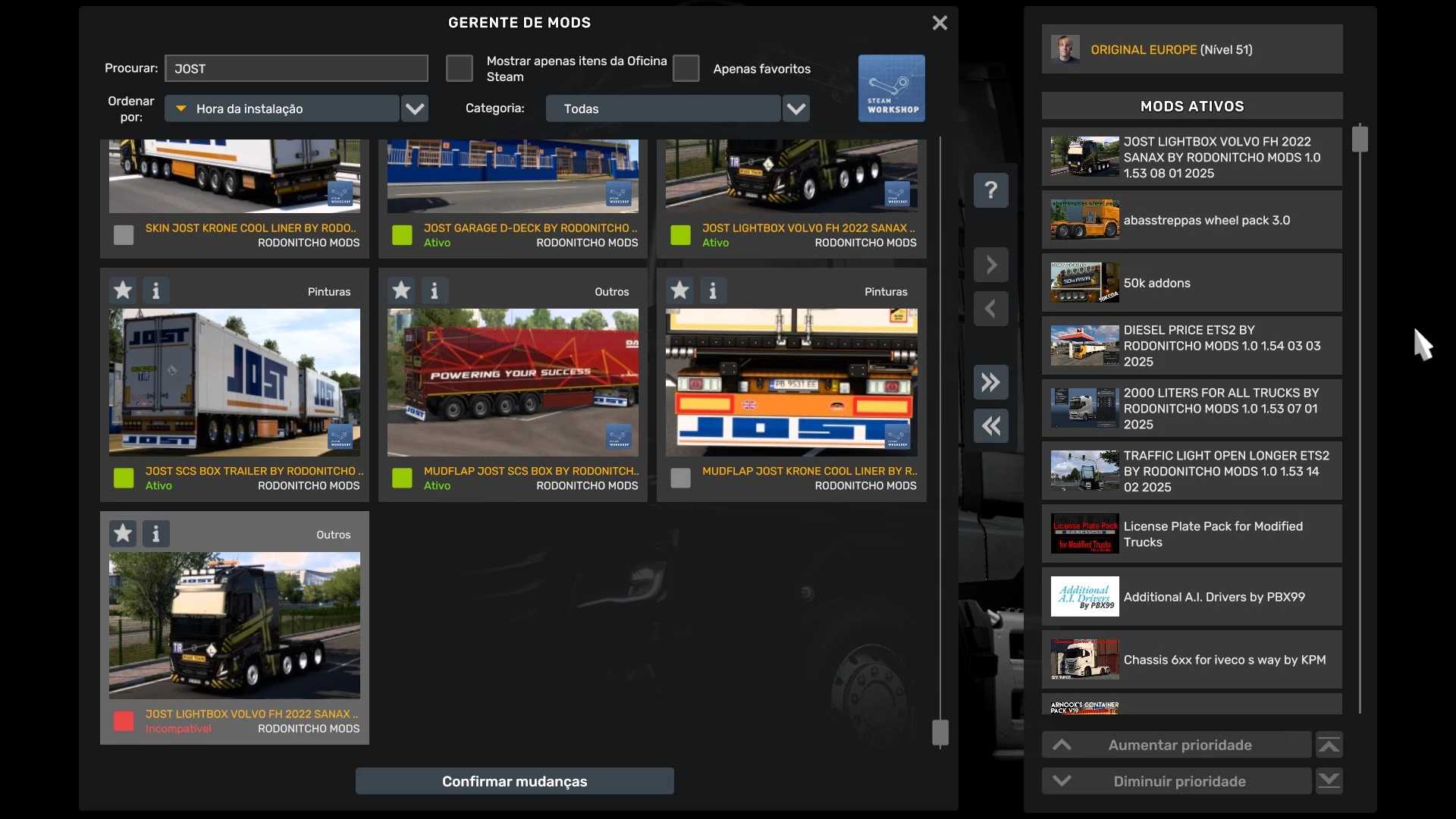The image size is (1456, 819).
Task: Move mod to top priority icon
Action: tap(1329, 745)
